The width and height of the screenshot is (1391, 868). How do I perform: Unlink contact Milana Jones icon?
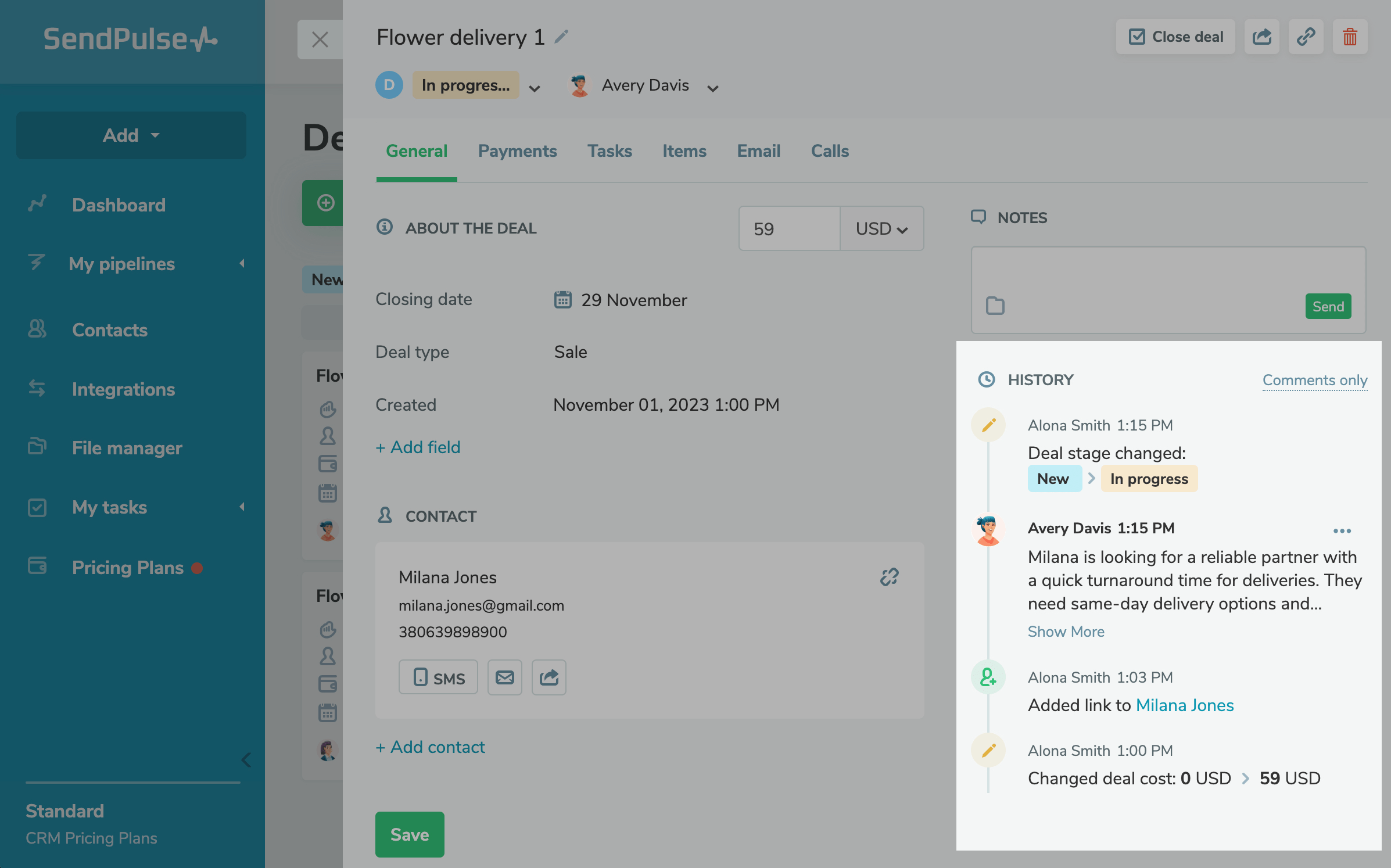point(889,577)
